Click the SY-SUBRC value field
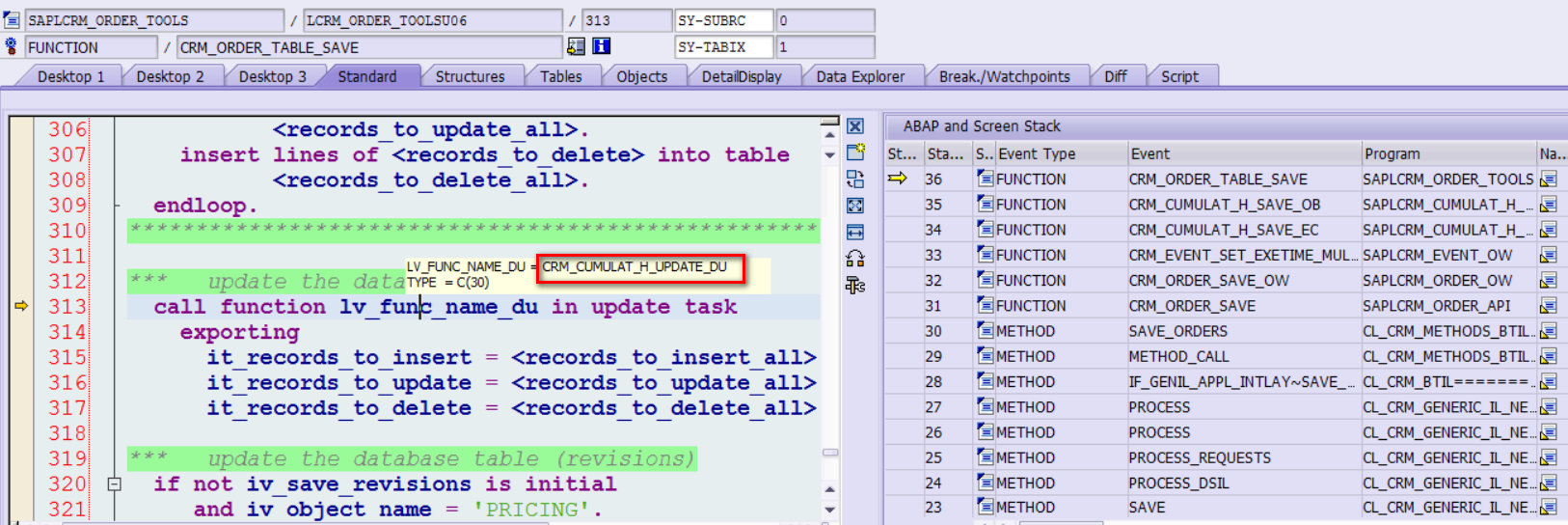 click(x=825, y=20)
